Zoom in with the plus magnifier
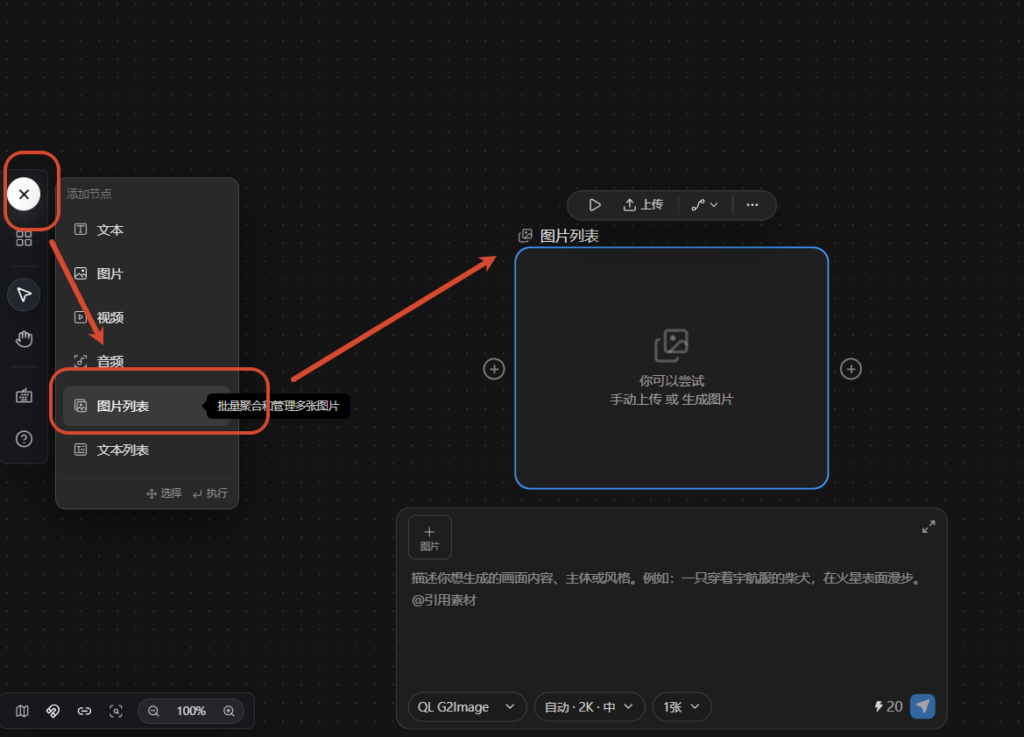This screenshot has width=1024, height=737. click(x=229, y=711)
